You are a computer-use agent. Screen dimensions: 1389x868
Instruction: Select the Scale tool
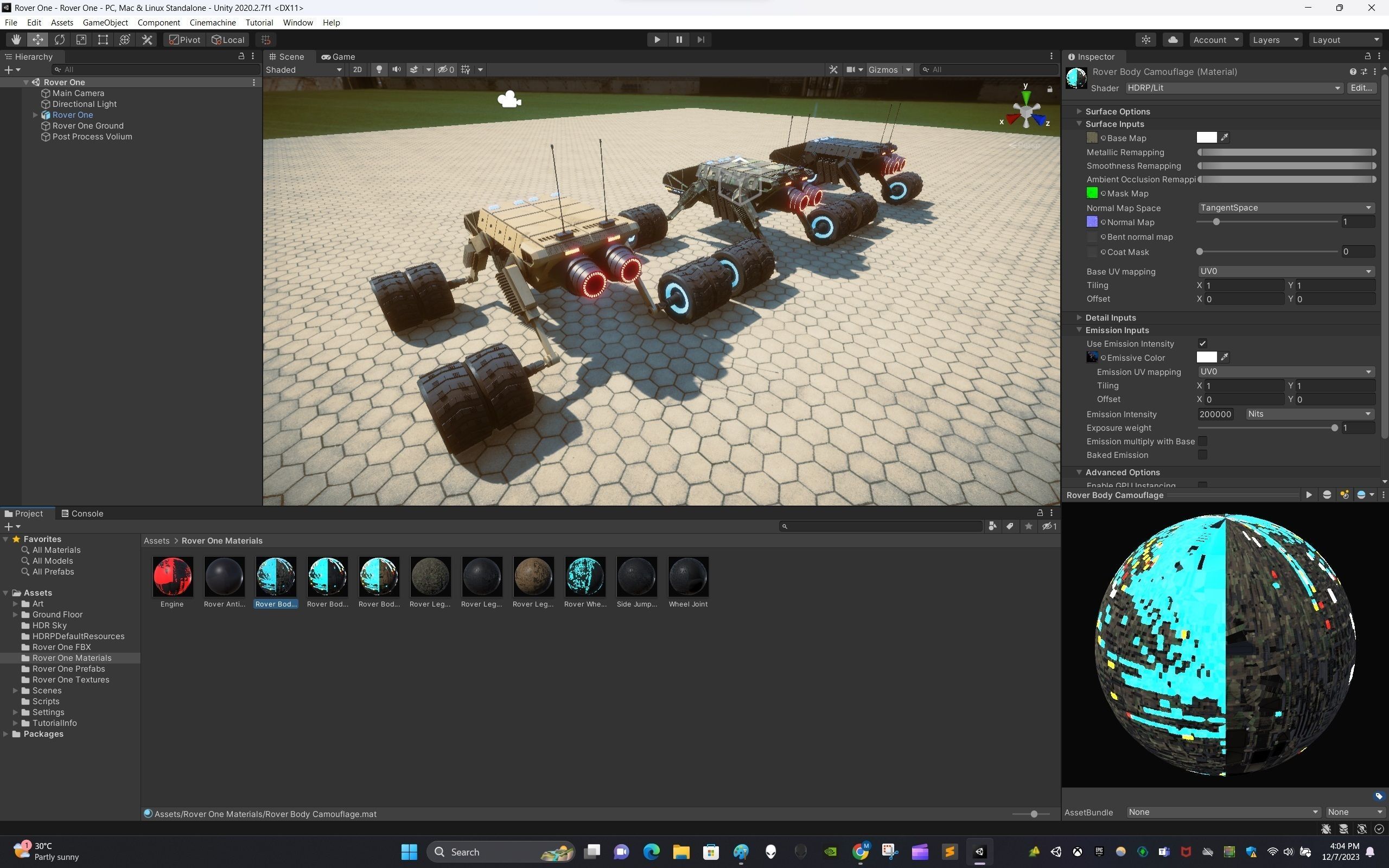[81, 40]
